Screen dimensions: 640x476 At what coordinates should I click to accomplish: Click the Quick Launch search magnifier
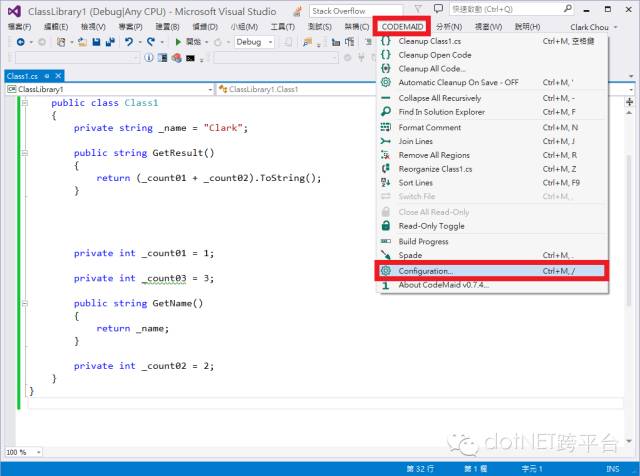[567, 9]
